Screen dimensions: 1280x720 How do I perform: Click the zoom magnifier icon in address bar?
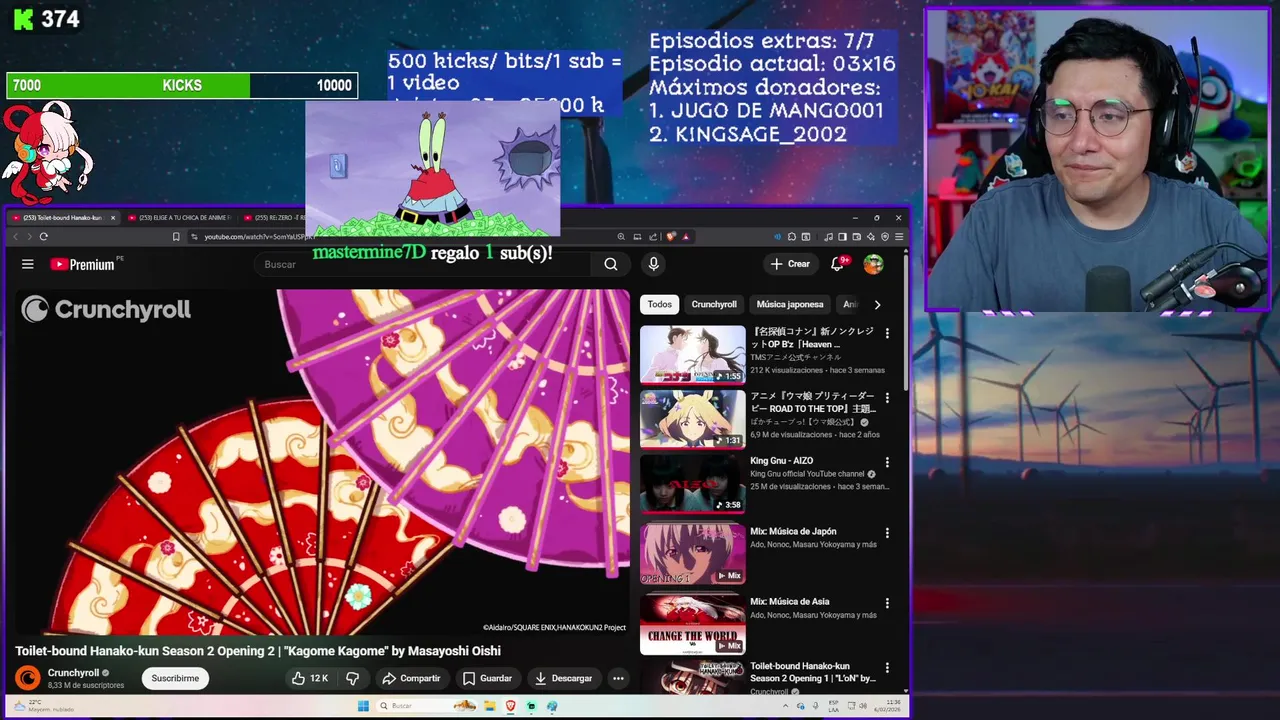pyautogui.click(x=621, y=237)
